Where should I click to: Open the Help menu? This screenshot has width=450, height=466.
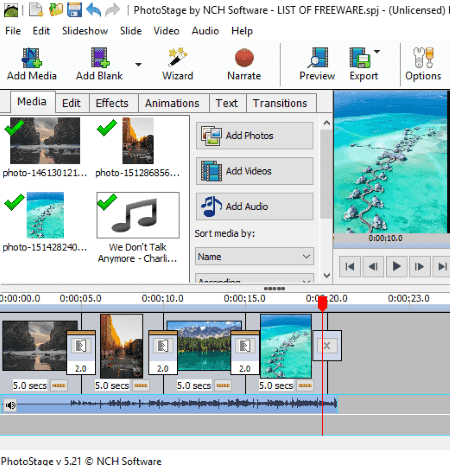(242, 31)
